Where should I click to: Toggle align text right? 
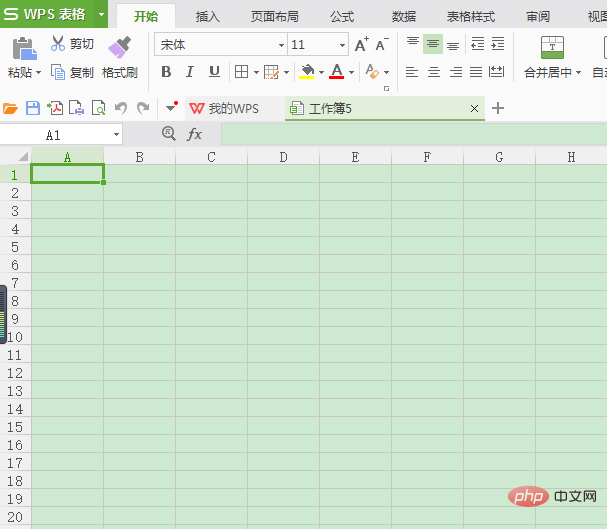[456, 72]
